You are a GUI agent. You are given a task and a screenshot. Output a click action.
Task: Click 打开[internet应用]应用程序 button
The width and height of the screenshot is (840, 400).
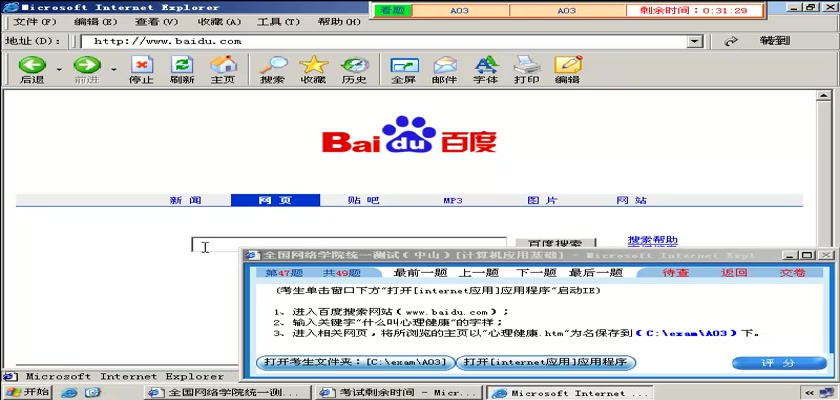545,363
